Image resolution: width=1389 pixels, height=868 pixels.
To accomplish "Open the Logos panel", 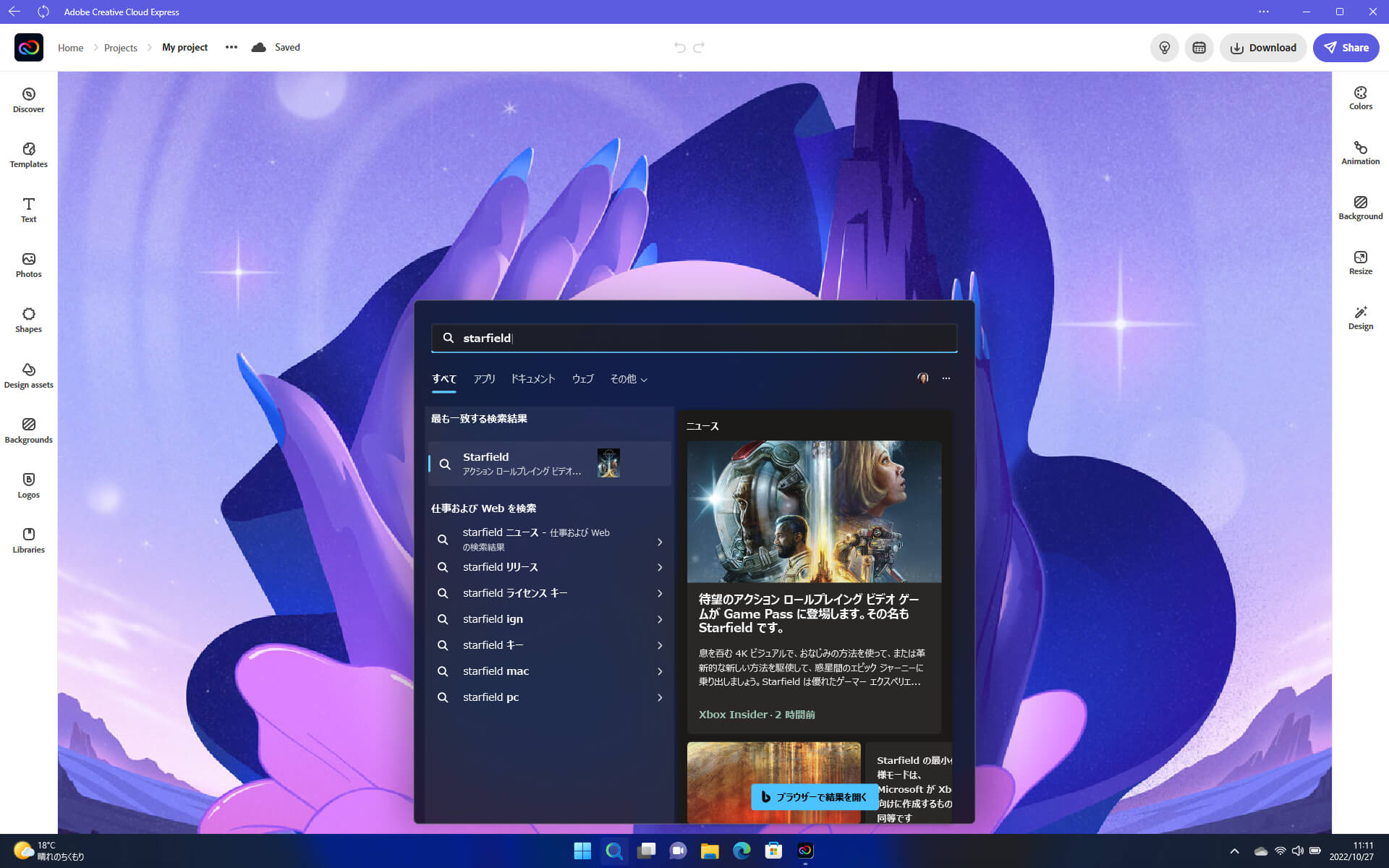I will 28,485.
